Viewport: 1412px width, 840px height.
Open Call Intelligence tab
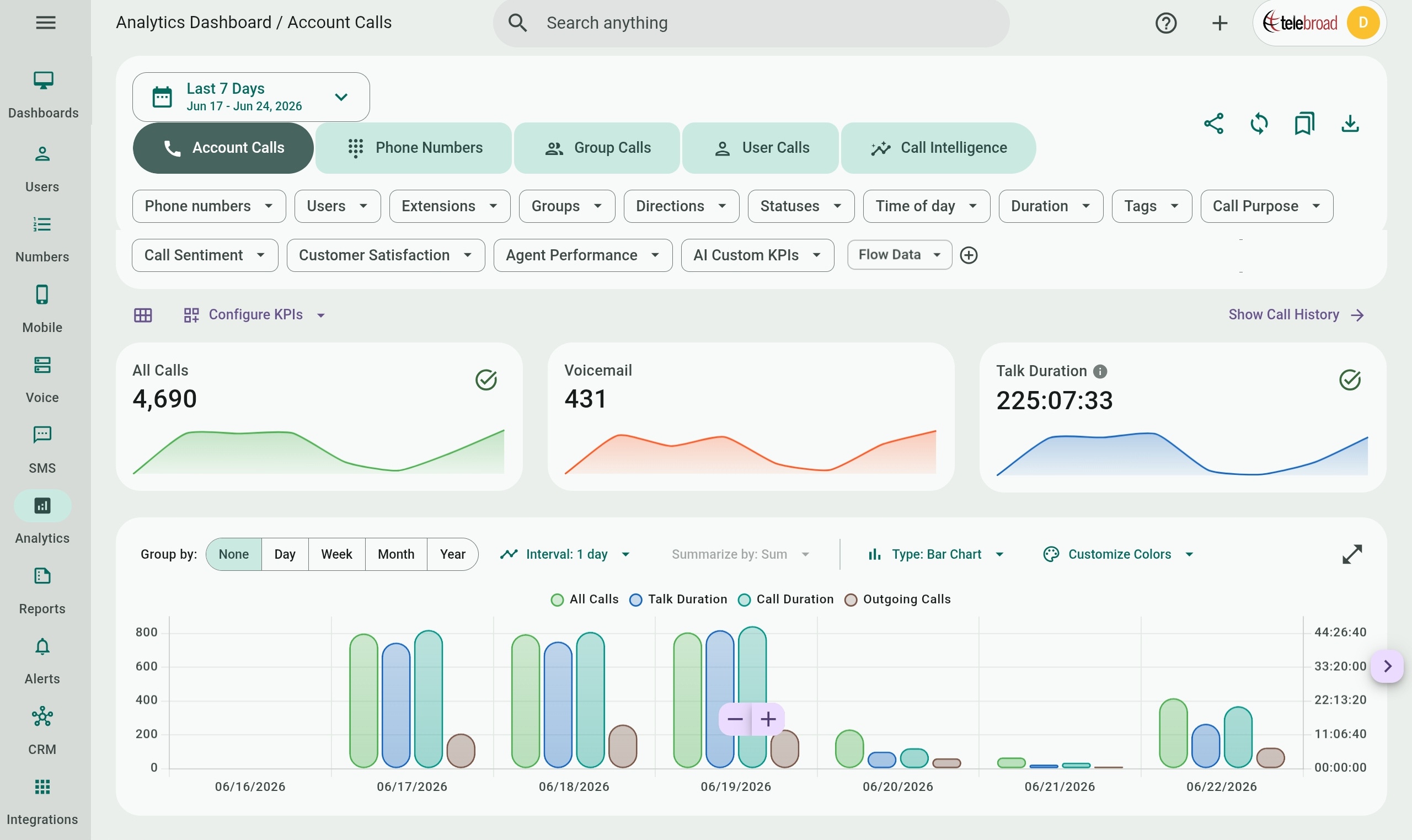pyautogui.click(x=938, y=148)
